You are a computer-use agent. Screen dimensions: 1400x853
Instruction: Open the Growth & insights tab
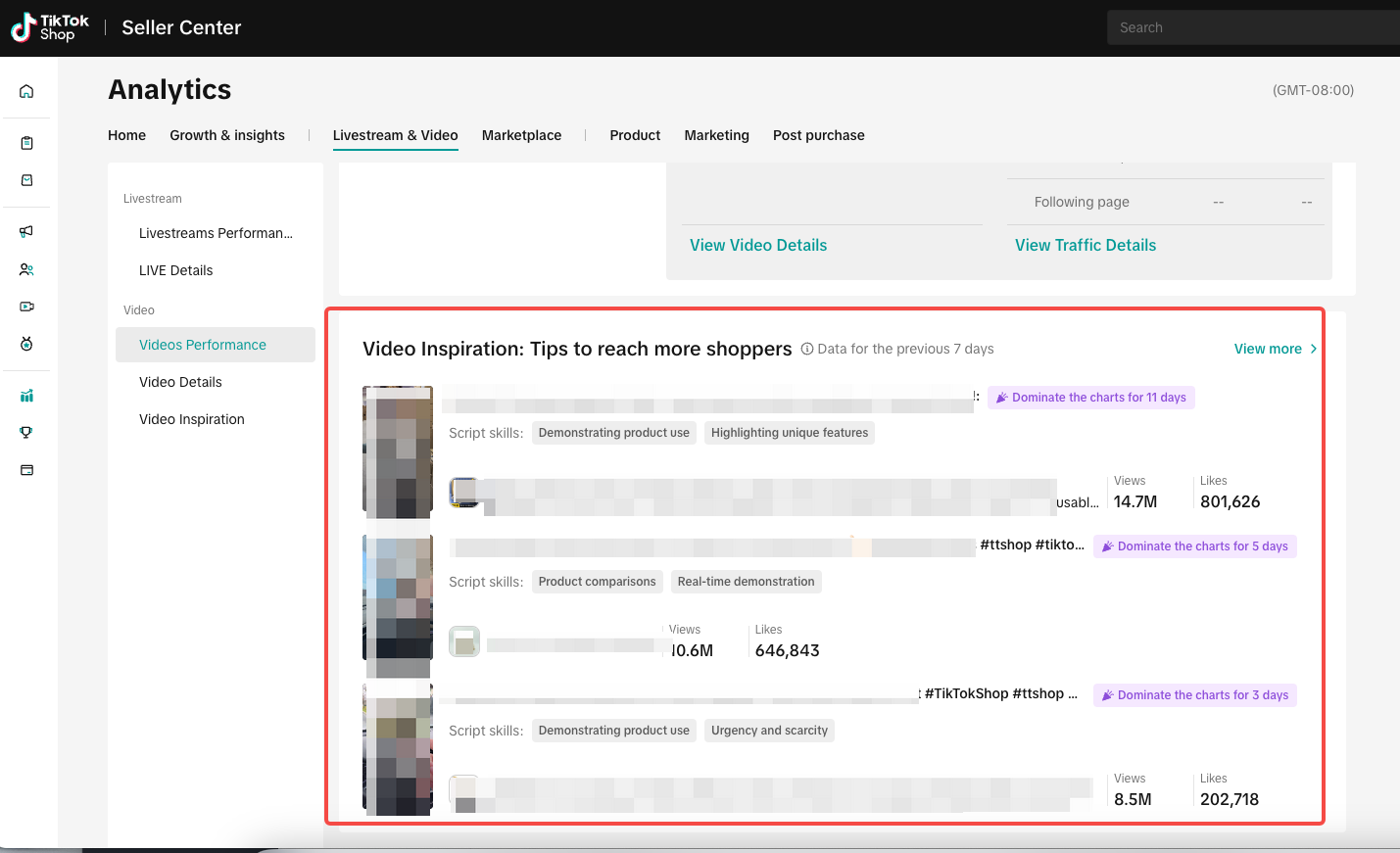click(x=227, y=135)
